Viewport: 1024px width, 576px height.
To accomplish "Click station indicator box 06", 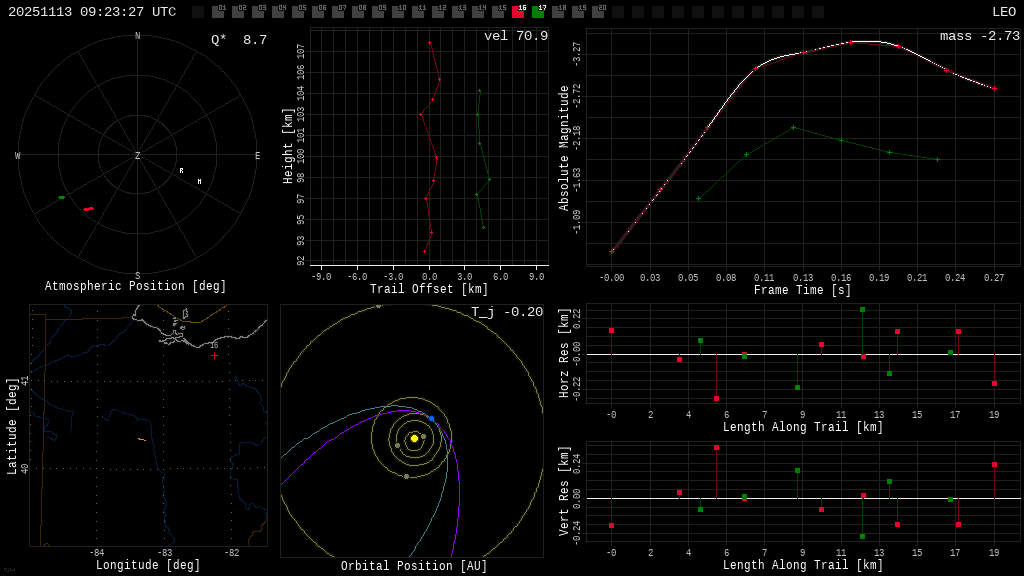I will pyautogui.click(x=318, y=12).
